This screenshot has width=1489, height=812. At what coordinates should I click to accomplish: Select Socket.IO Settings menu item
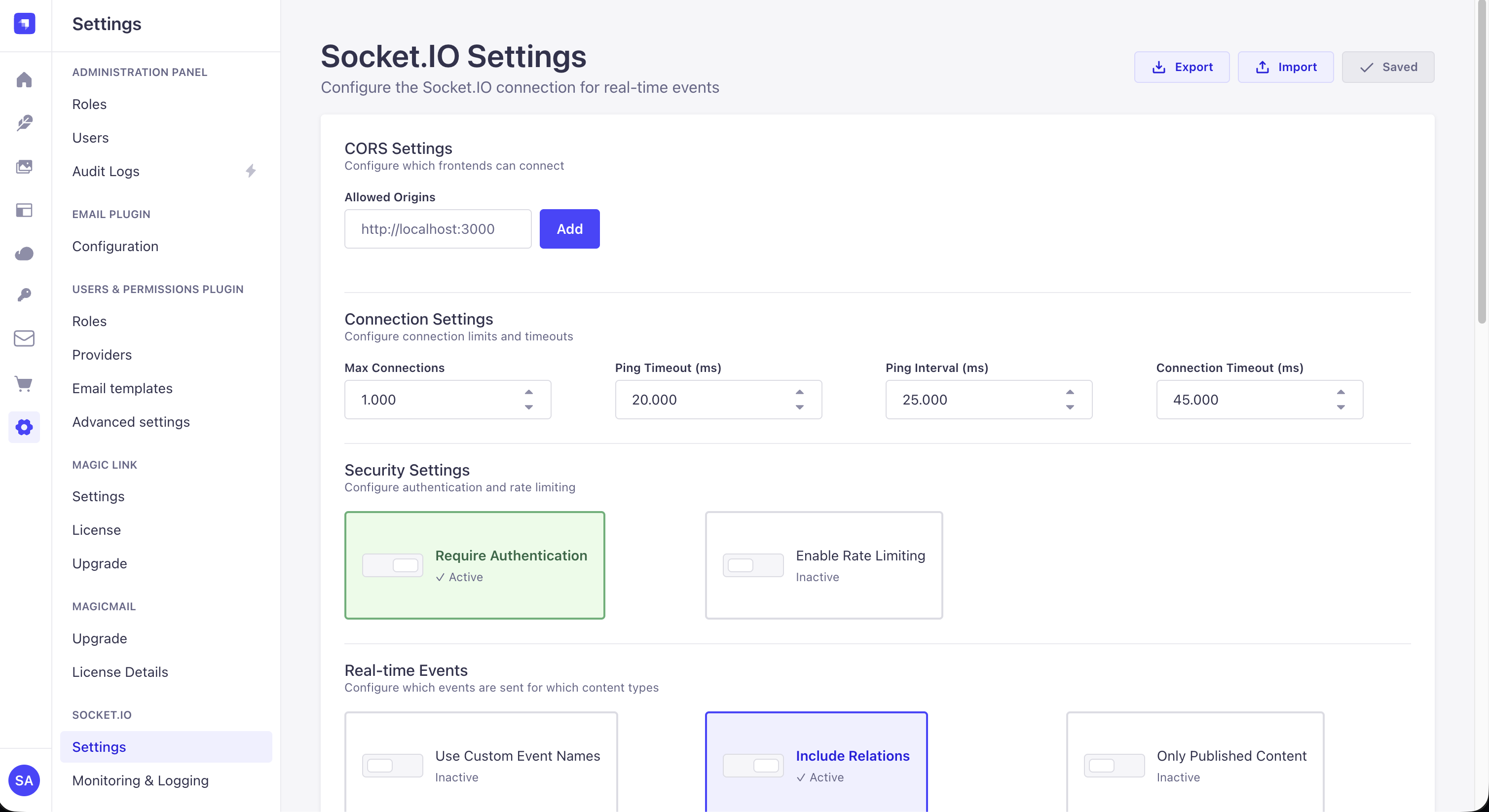point(166,747)
